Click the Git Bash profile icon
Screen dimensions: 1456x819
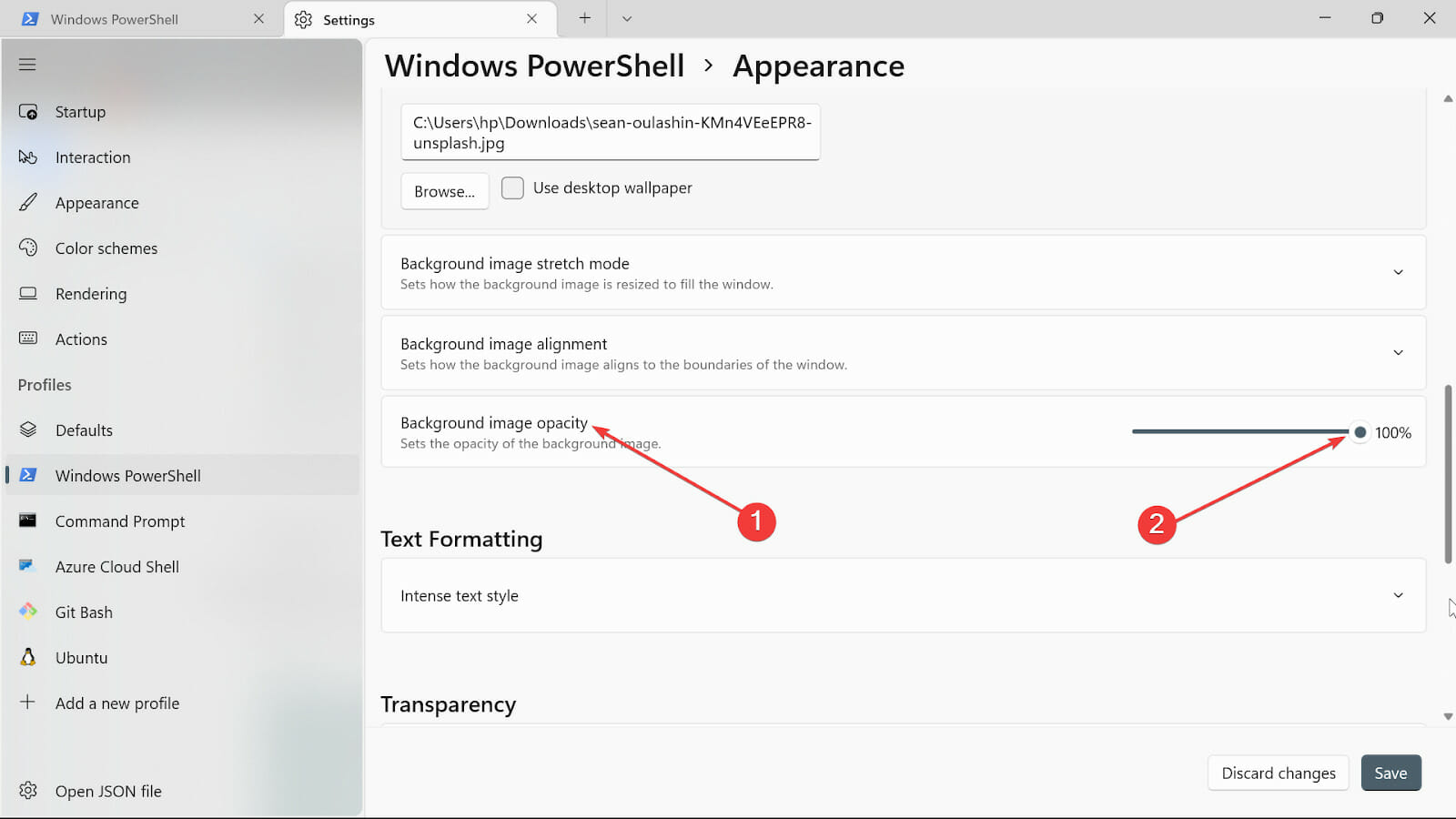click(x=28, y=612)
